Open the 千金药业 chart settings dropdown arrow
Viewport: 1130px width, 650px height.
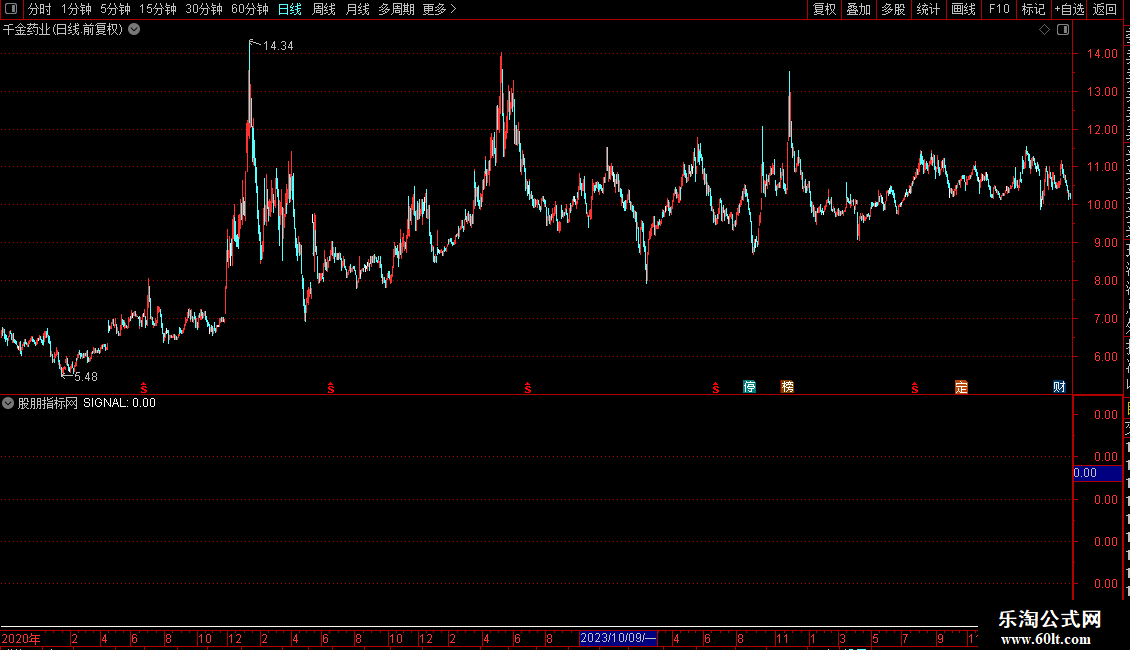(x=134, y=30)
